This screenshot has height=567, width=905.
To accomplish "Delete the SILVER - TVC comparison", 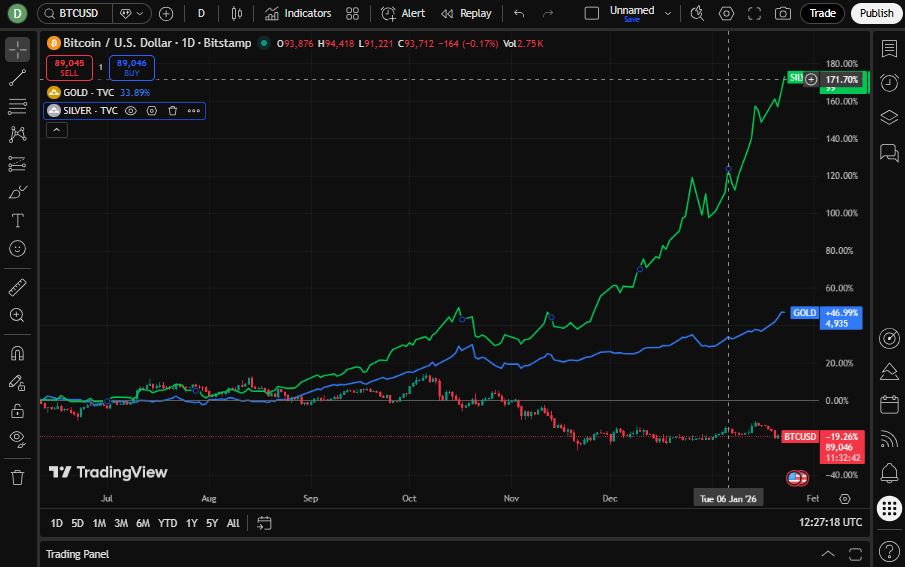I will click(x=173, y=111).
